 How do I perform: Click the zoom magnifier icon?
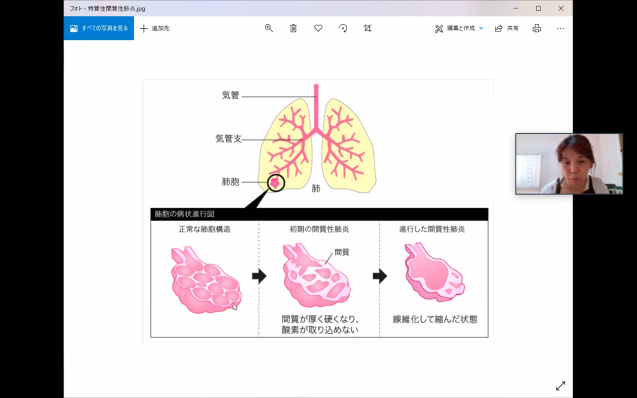tap(269, 28)
